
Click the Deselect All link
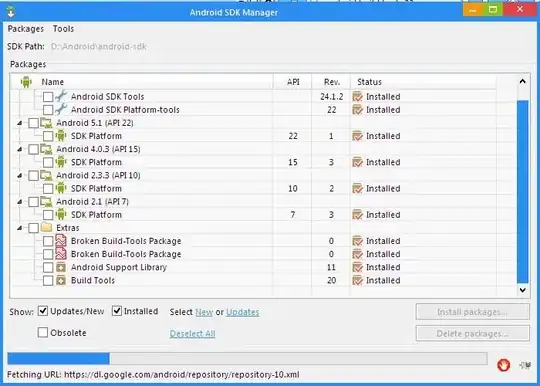(x=193, y=333)
